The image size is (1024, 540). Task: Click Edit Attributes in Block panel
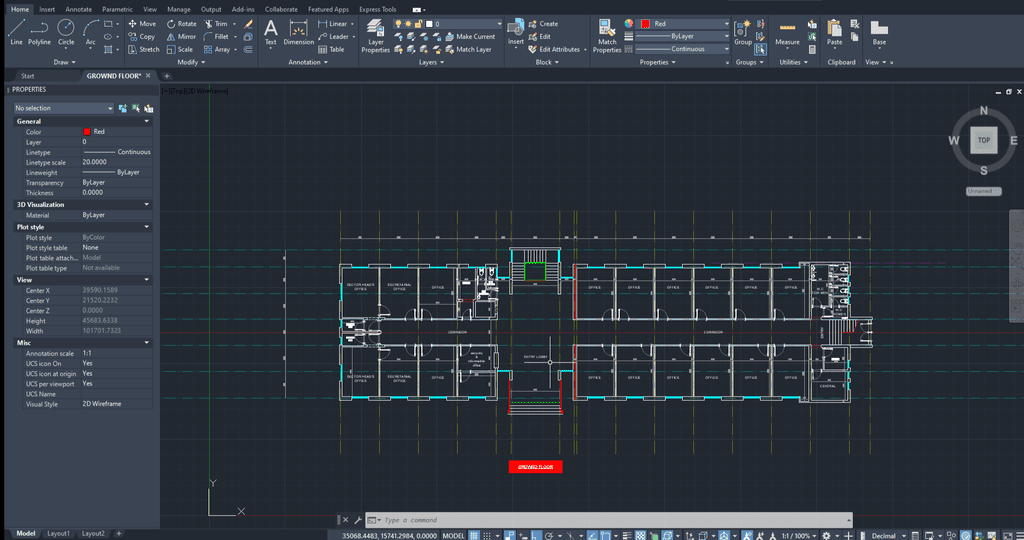pos(558,49)
